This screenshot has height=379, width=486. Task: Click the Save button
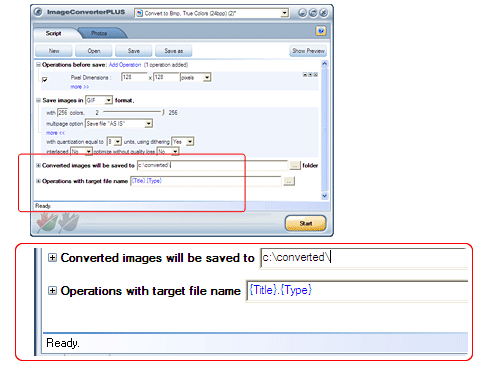[134, 51]
